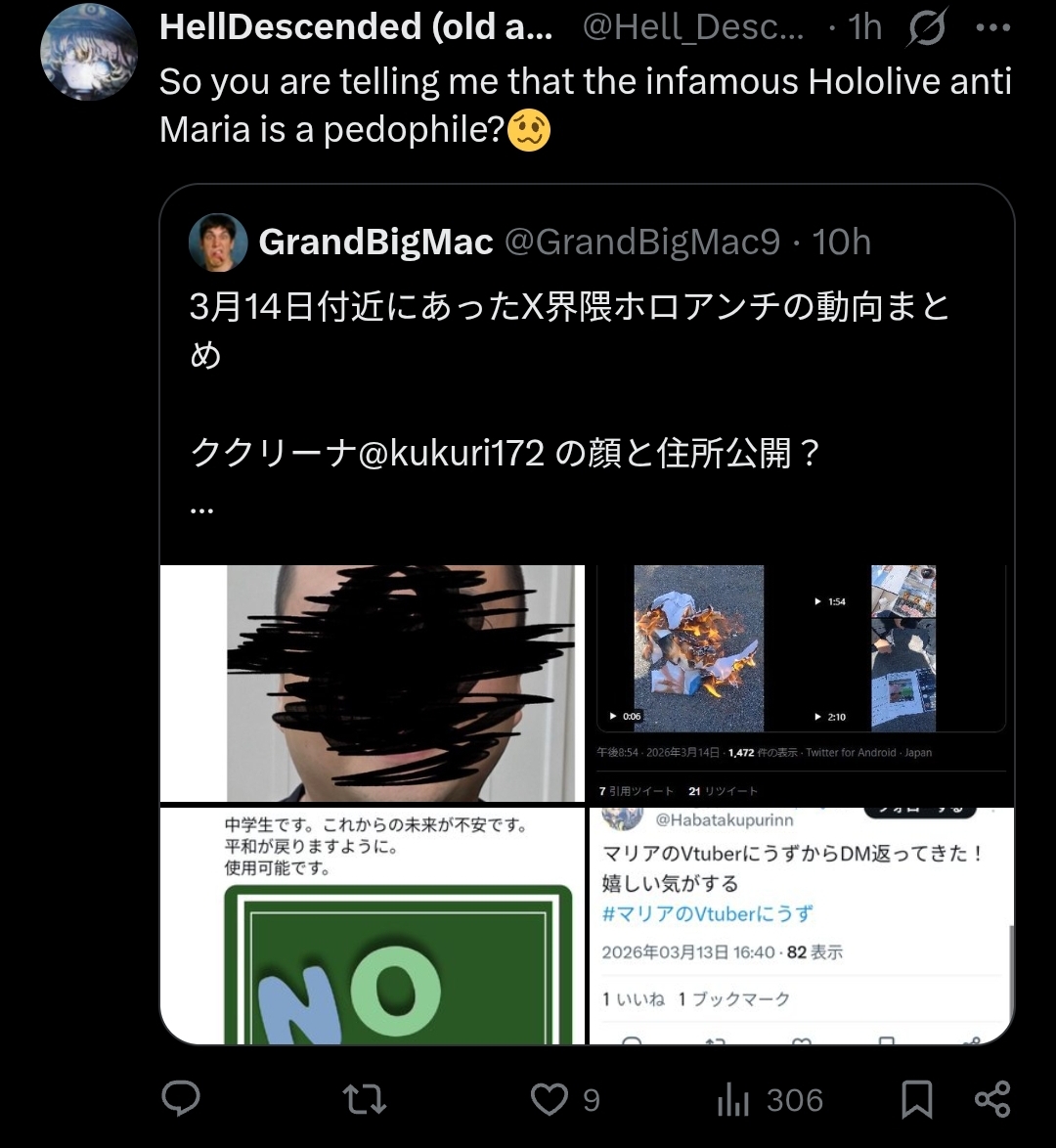Open the #マリアのVtuberにうず hashtag image
Image resolution: width=1056 pixels, height=1148 pixels.
pos(802,925)
